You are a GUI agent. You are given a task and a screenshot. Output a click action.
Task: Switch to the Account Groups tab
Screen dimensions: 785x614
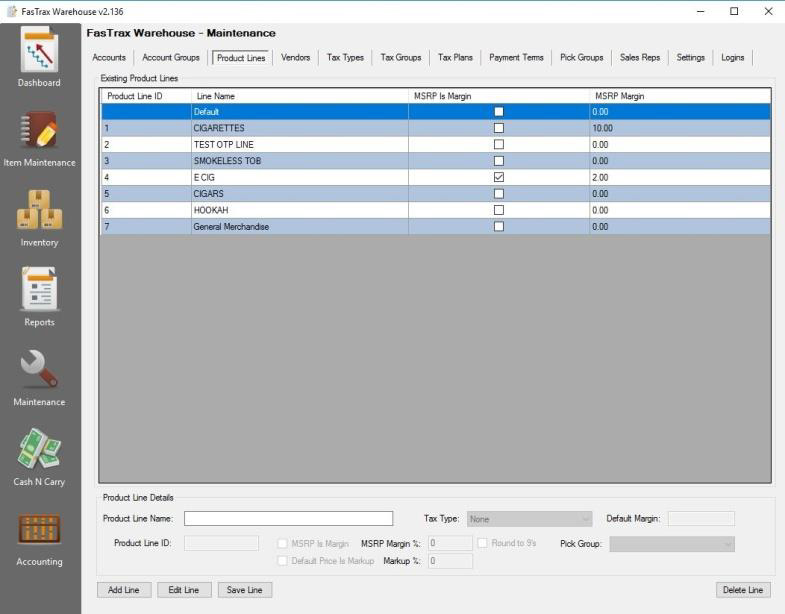171,58
